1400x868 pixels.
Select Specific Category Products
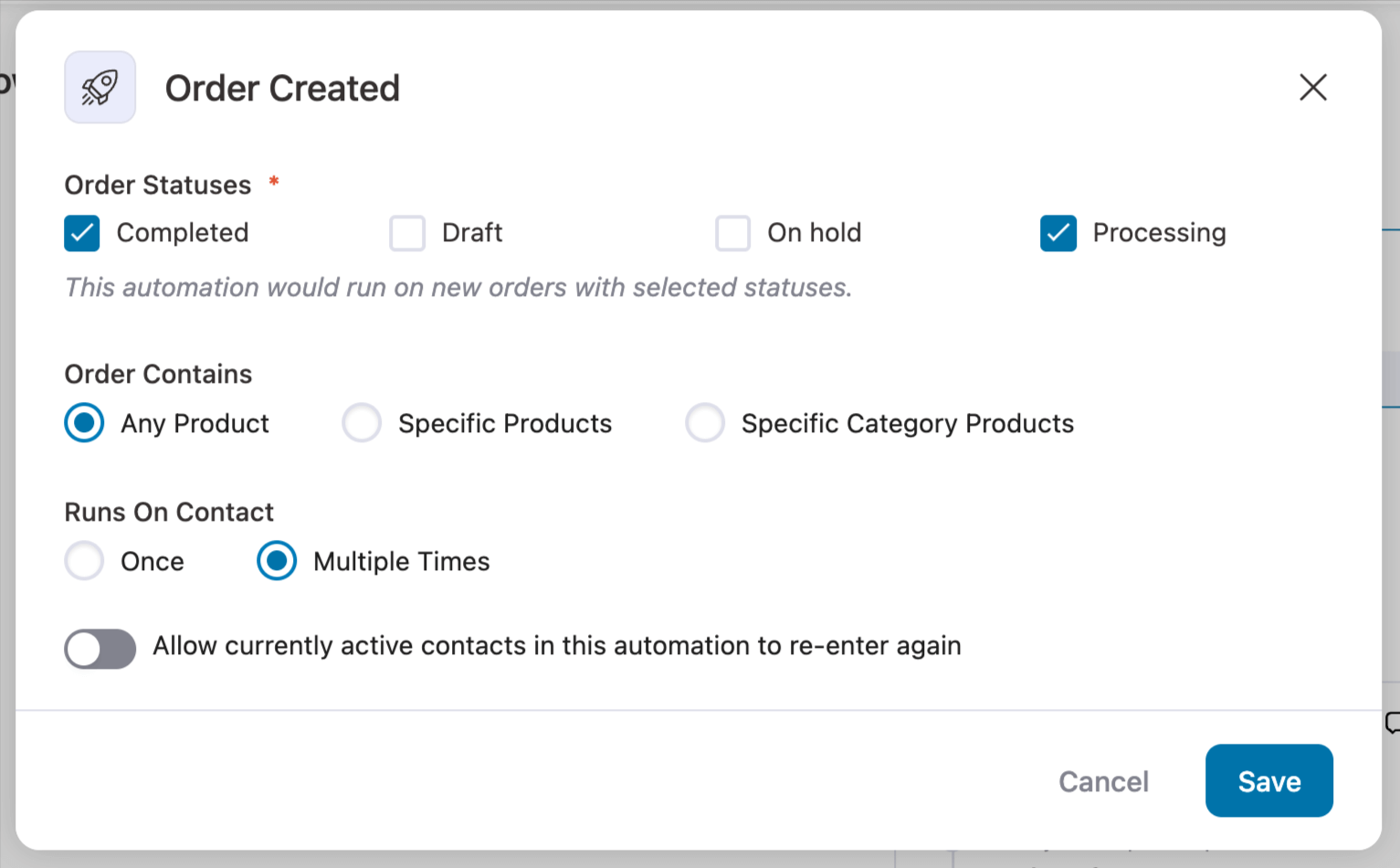point(705,422)
